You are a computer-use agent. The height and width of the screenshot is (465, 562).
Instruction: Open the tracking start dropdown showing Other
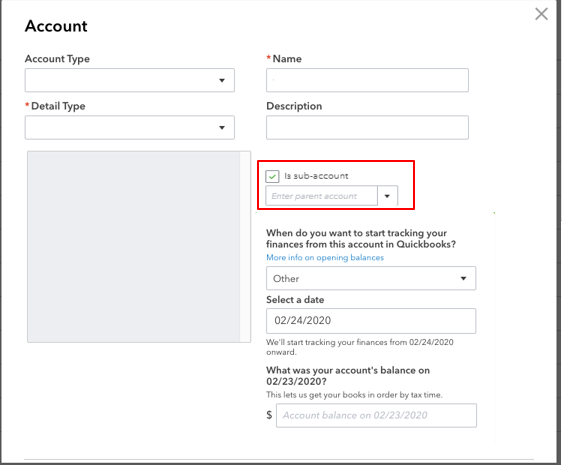pos(371,278)
